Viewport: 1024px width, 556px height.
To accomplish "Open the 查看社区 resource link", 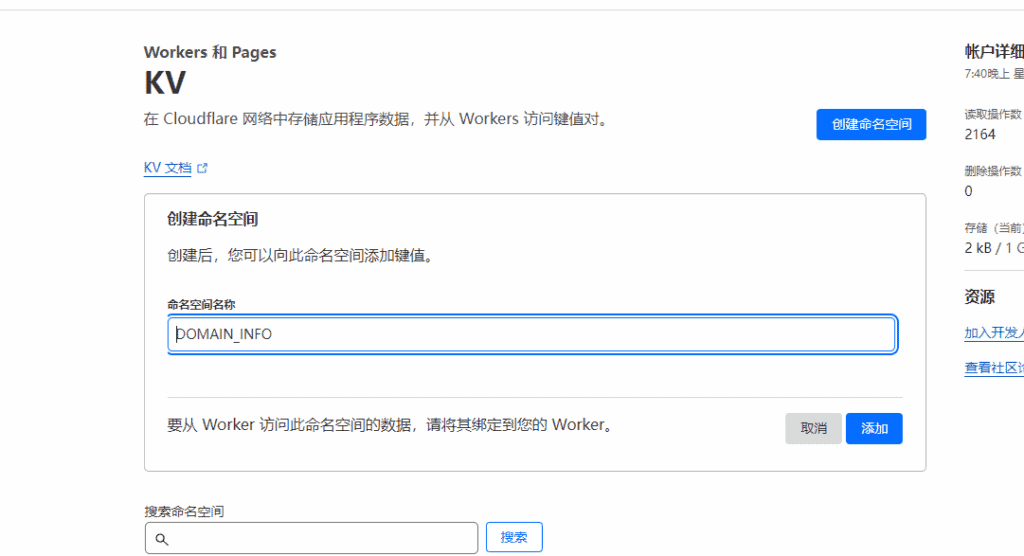I will (x=994, y=368).
